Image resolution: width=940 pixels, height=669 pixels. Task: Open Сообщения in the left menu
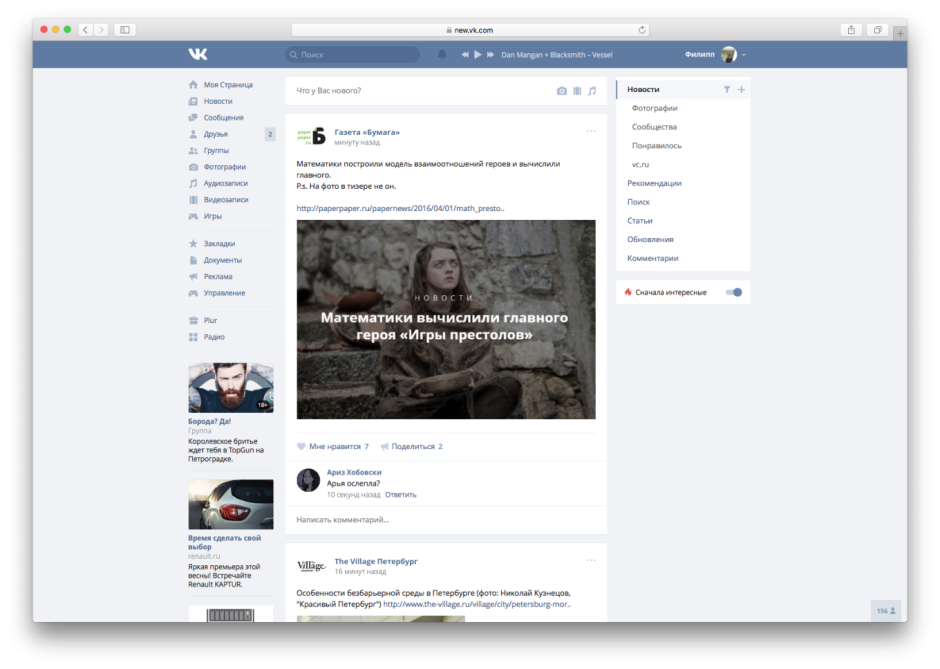(x=223, y=118)
